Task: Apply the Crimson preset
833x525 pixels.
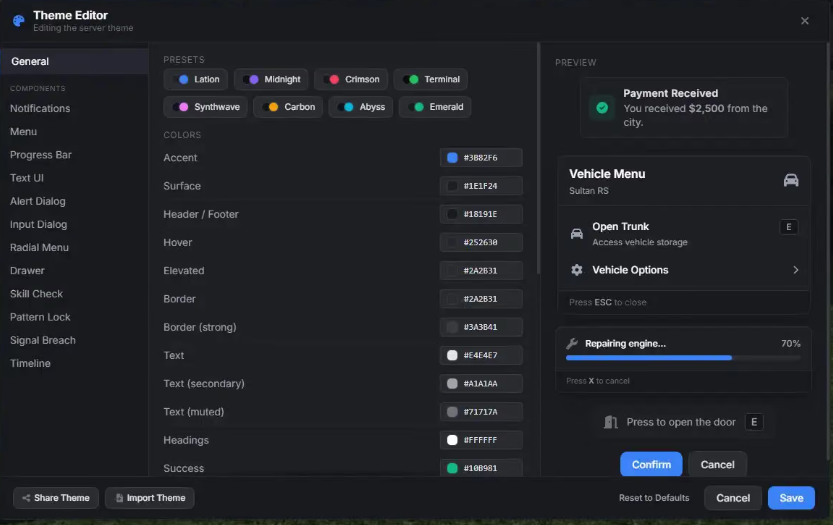Action: pos(351,79)
